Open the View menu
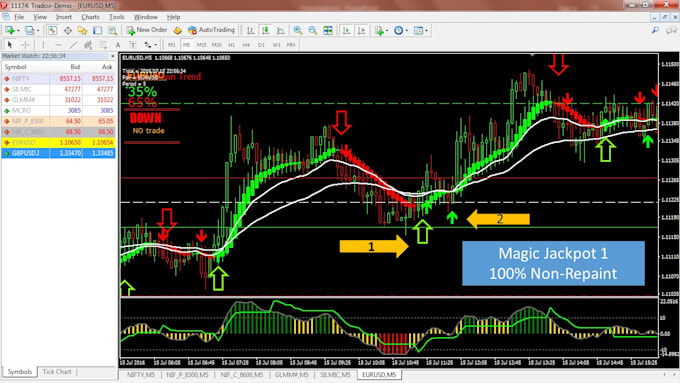The height and width of the screenshot is (383, 680). 40,17
